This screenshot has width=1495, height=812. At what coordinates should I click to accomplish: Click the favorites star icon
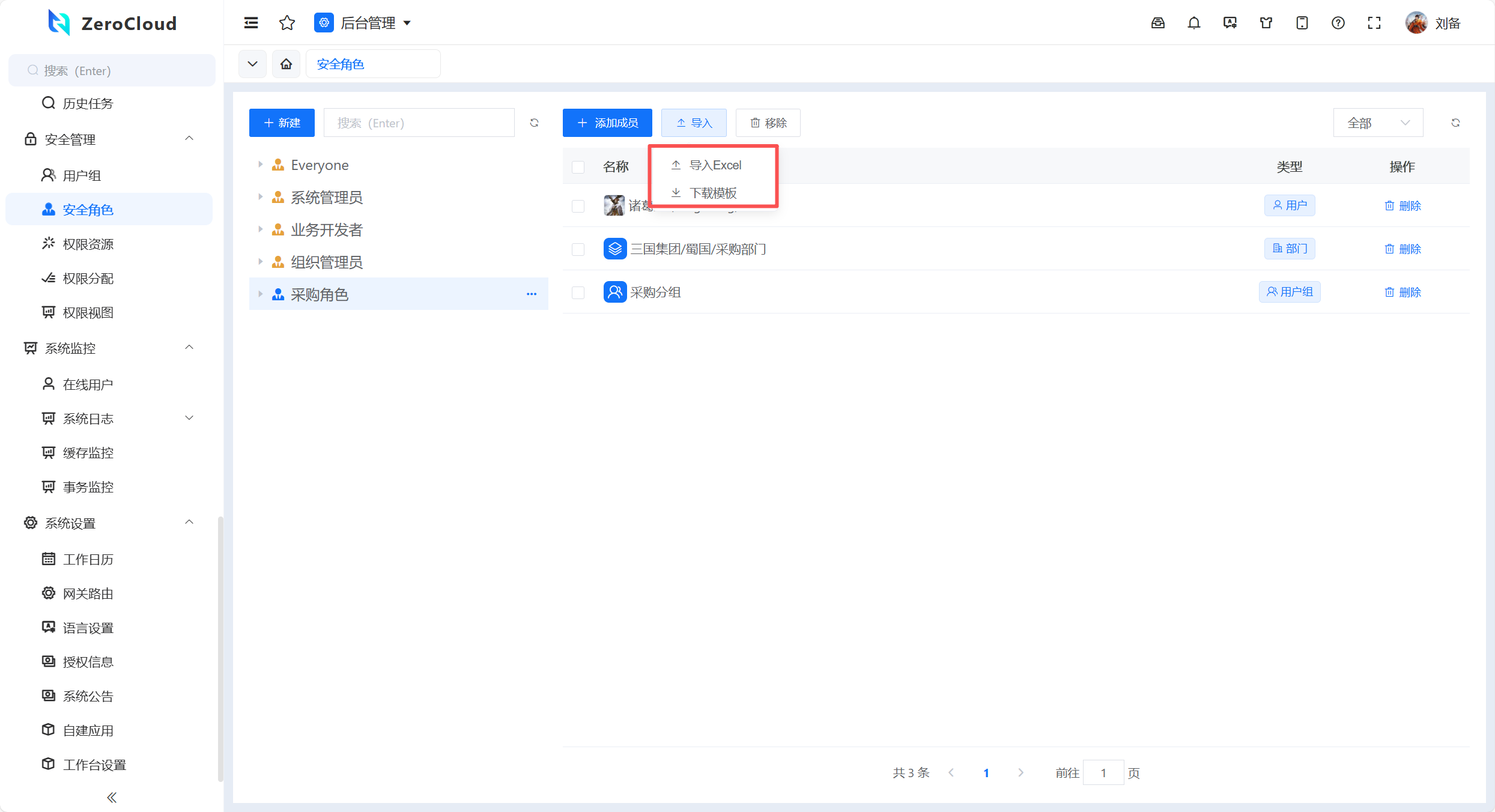287,23
